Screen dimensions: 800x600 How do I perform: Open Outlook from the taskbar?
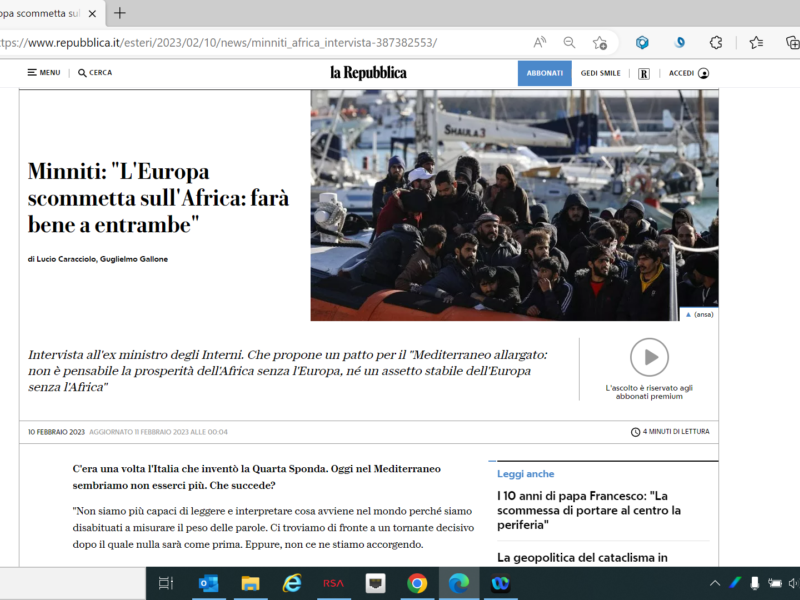pos(208,583)
